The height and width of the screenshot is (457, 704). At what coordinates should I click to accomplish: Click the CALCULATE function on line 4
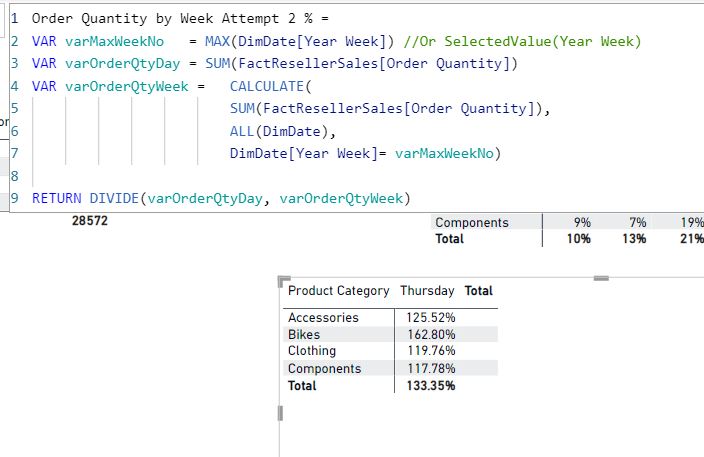pos(267,86)
